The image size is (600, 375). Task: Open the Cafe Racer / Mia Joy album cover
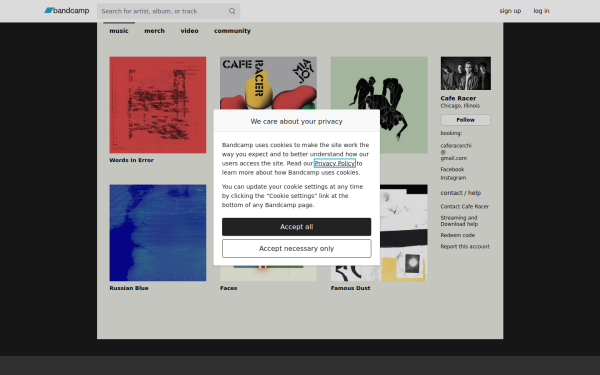pyautogui.click(x=268, y=83)
